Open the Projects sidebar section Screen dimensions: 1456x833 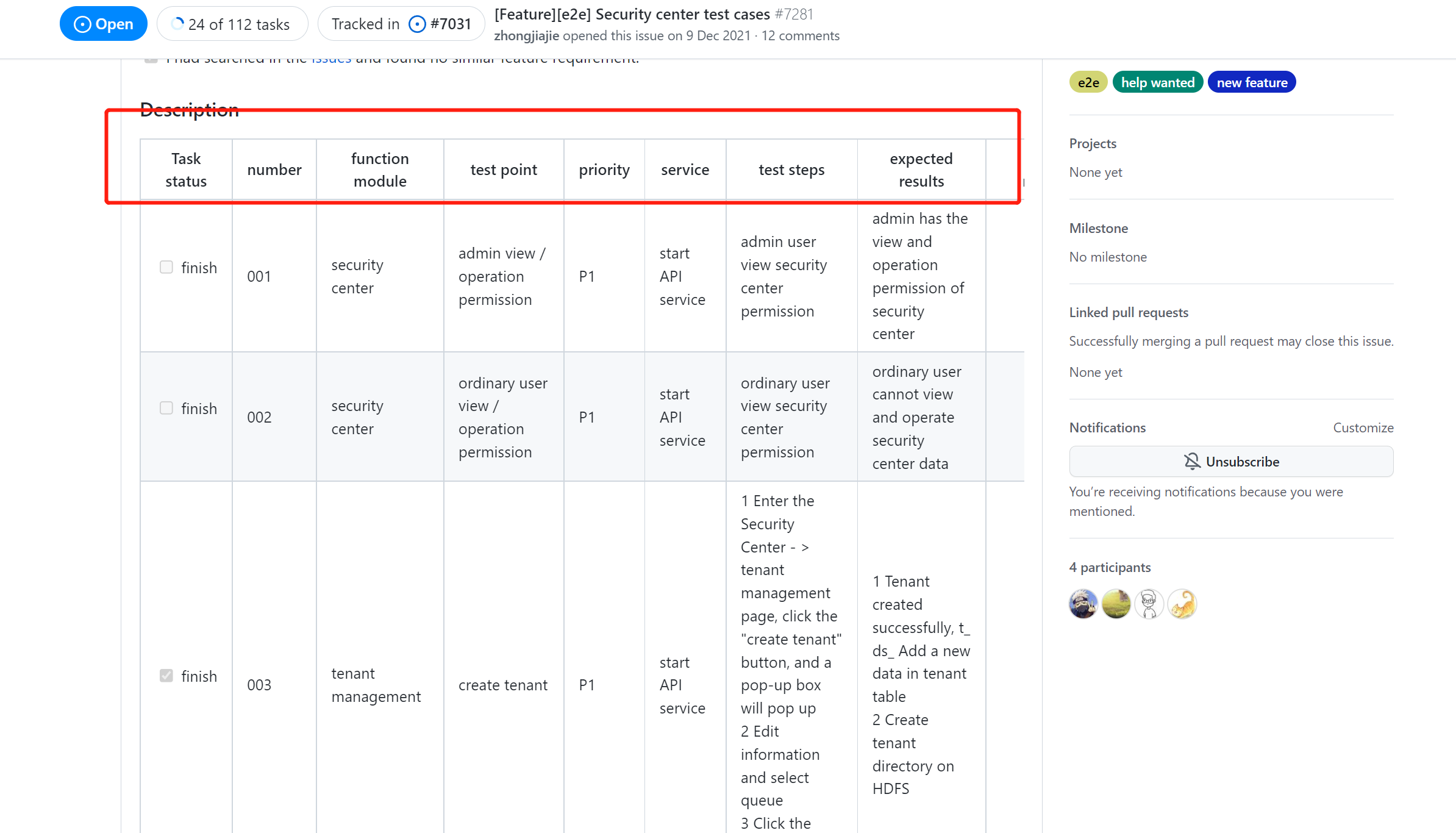[x=1093, y=143]
